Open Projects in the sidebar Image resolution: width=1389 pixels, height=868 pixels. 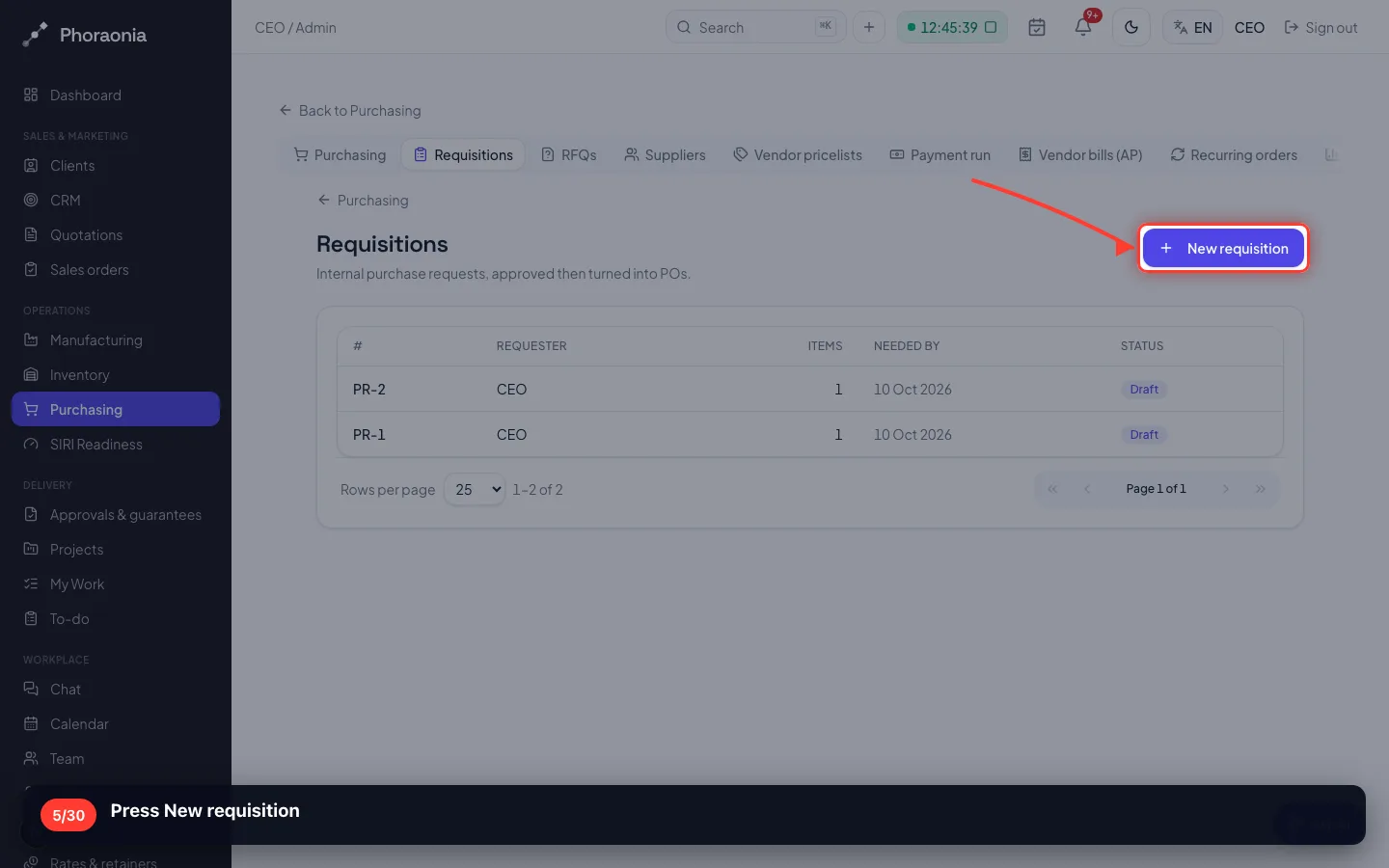(116, 550)
